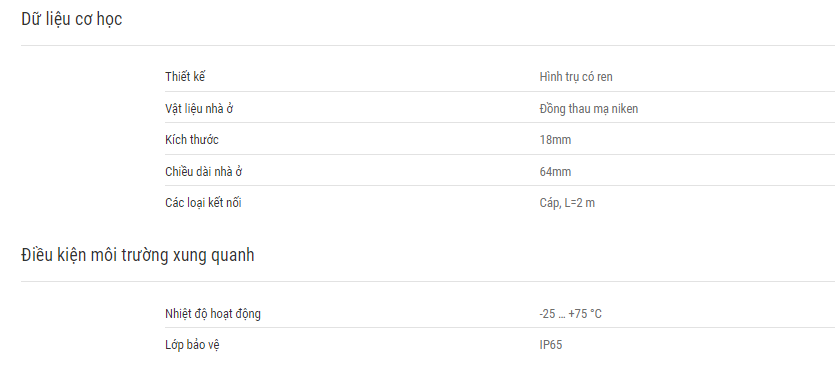Select the 'Lớp bảo vệ' row label
The width and height of the screenshot is (835, 366).
coord(192,345)
